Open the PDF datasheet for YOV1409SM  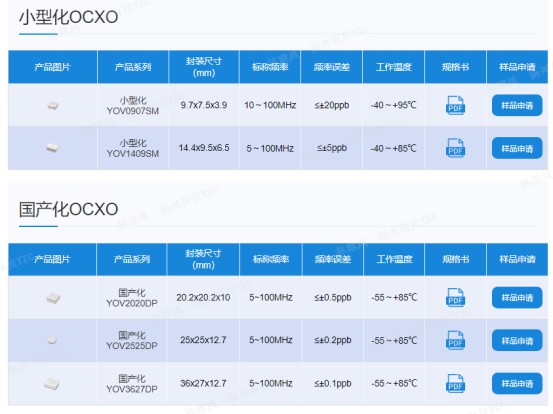pyautogui.click(x=455, y=148)
